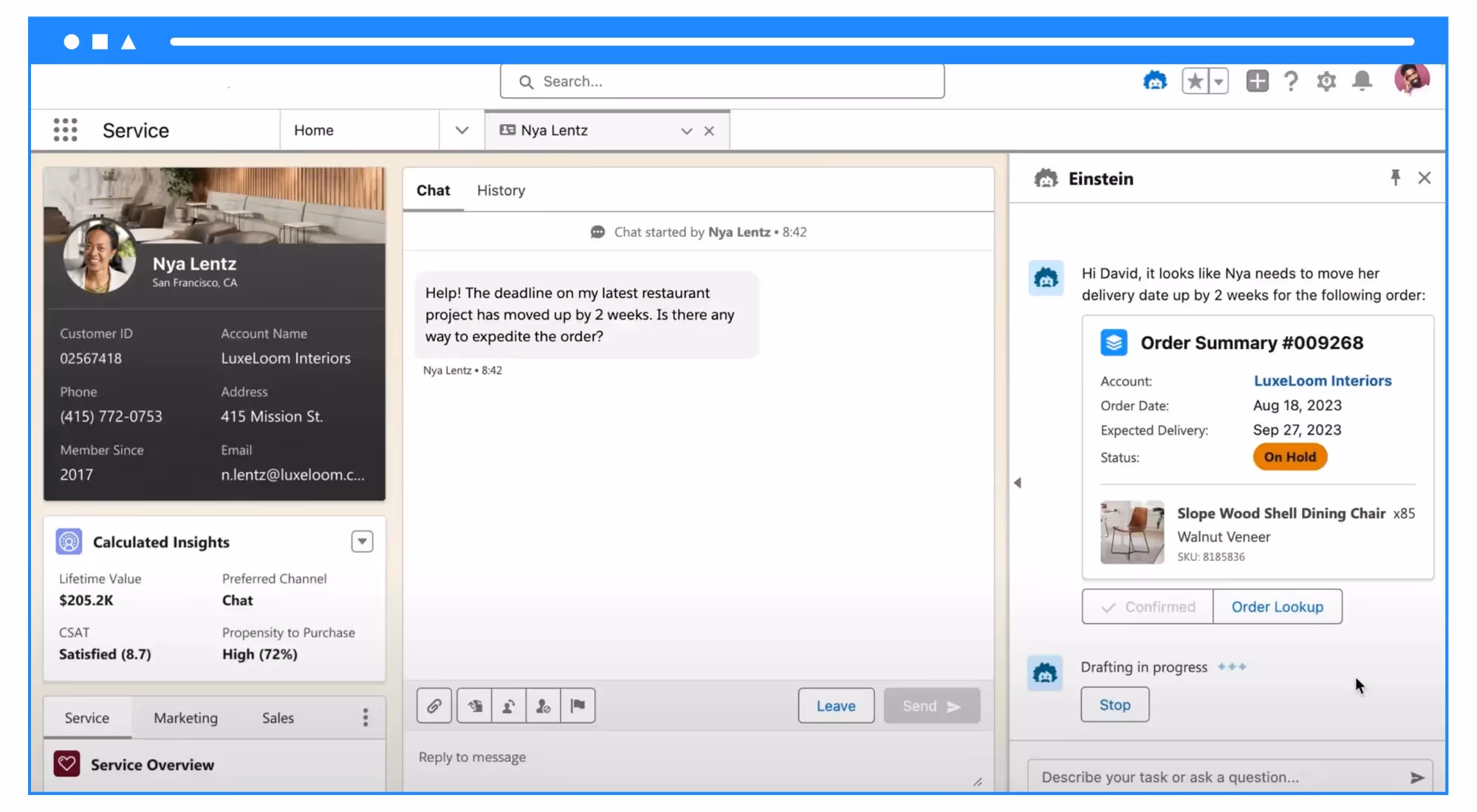The width and height of the screenshot is (1477, 812).
Task: Close the Nya Lentz workspace tab
Action: click(x=709, y=131)
